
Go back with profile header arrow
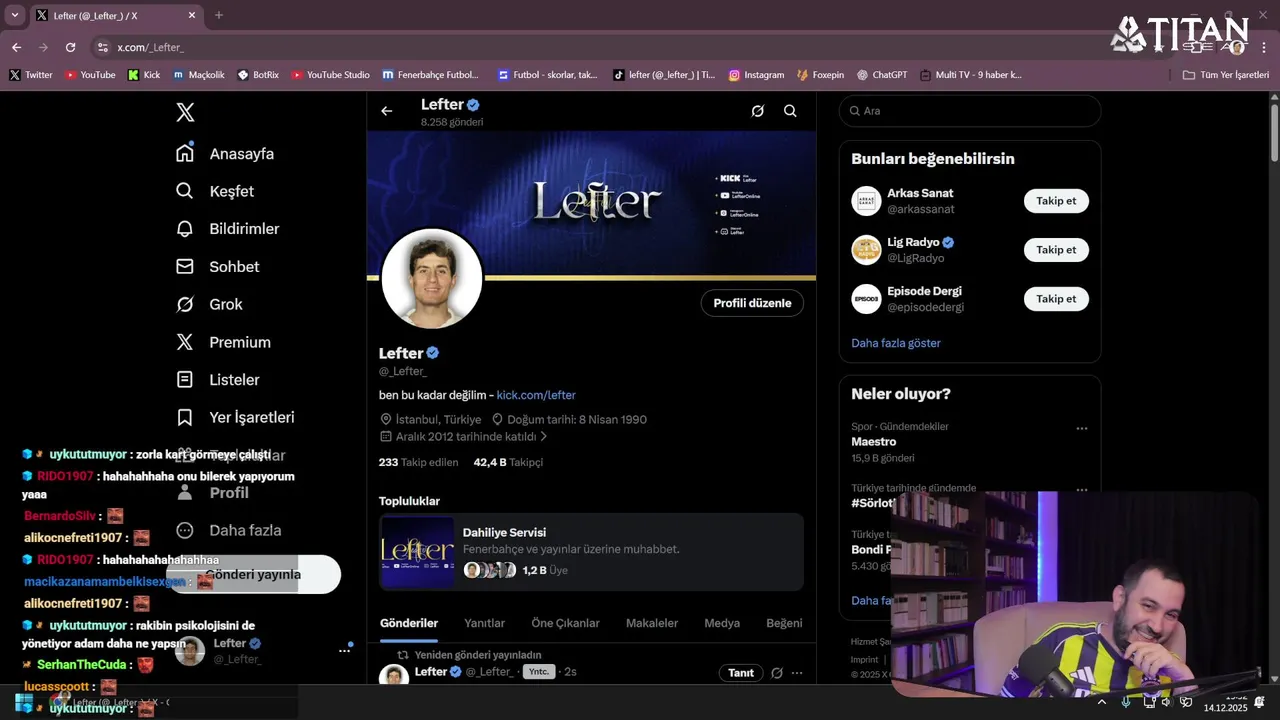pos(387,111)
